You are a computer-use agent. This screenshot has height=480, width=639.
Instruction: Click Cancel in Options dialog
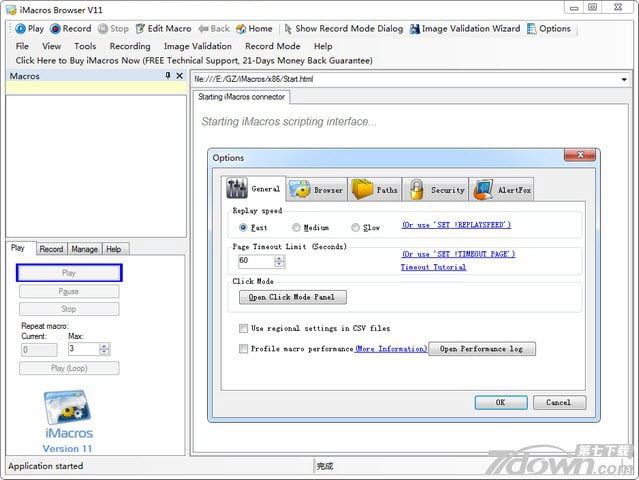(559, 403)
